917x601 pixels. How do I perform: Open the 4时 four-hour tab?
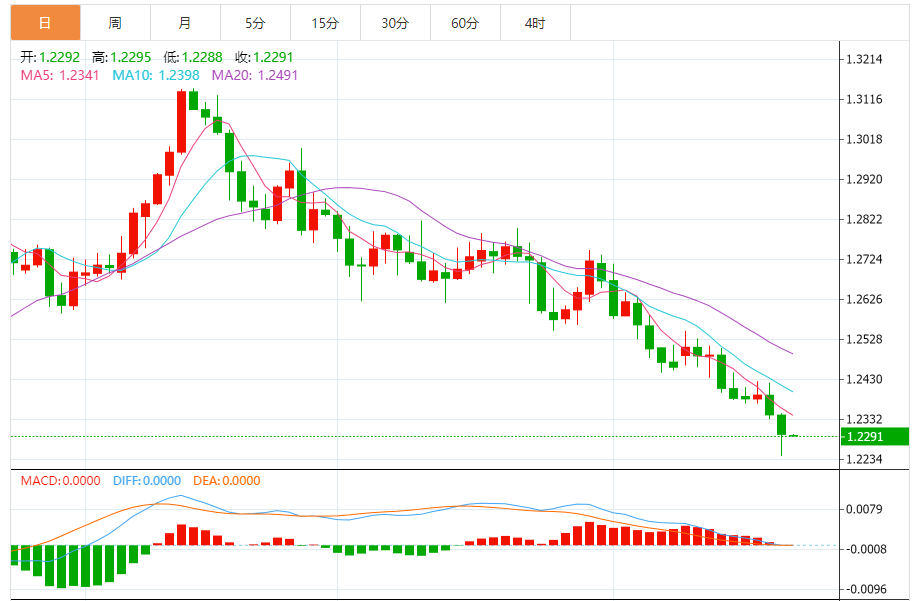pos(536,23)
